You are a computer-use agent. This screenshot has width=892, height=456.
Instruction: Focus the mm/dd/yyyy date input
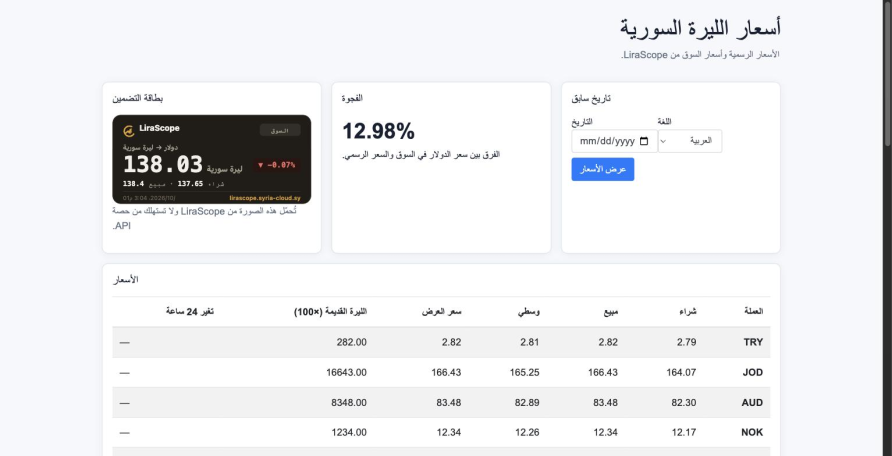point(614,141)
